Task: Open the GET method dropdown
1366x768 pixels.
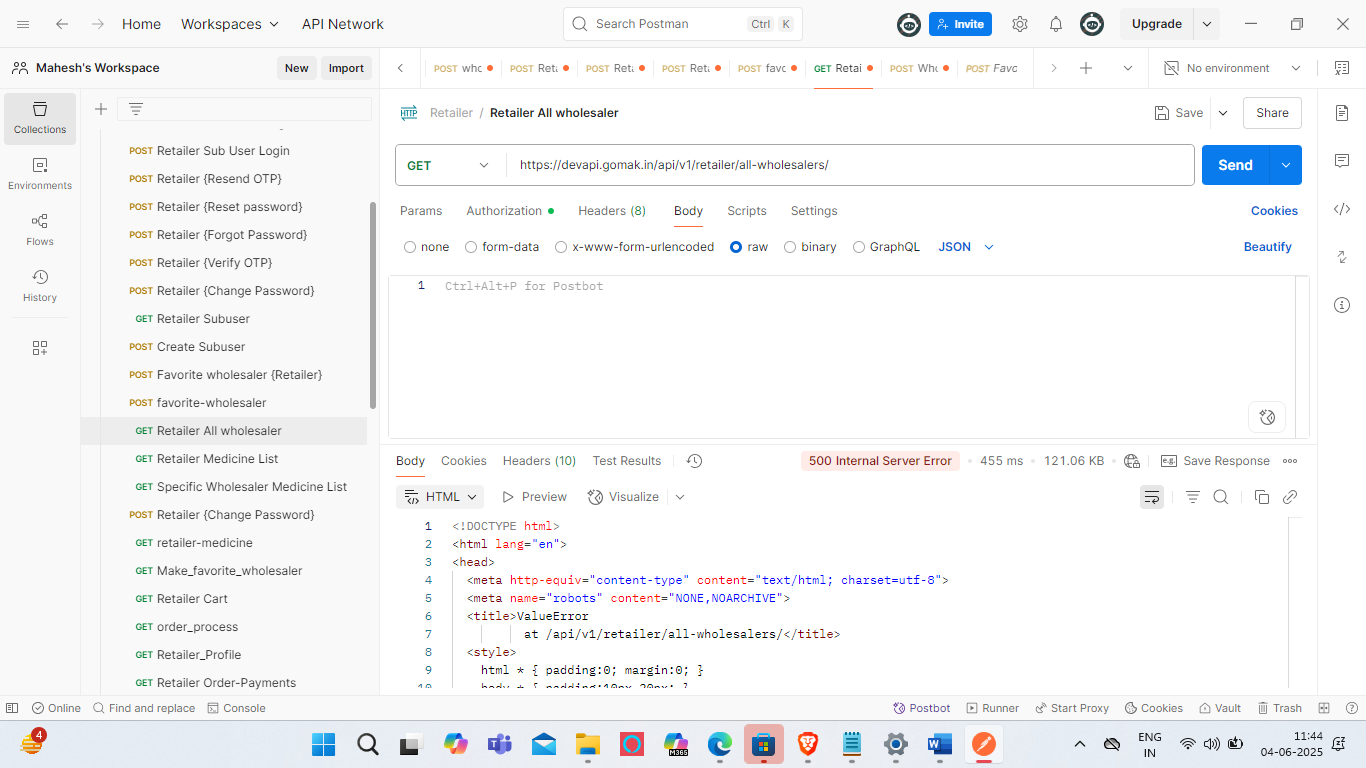Action: [449, 165]
